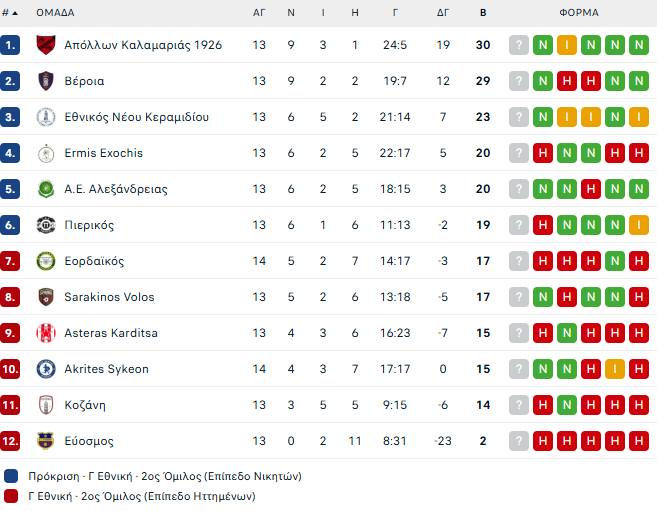Click Βέροια's upcoming match question-mark badge
Viewport: 657px width, 511px height.
(x=518, y=81)
